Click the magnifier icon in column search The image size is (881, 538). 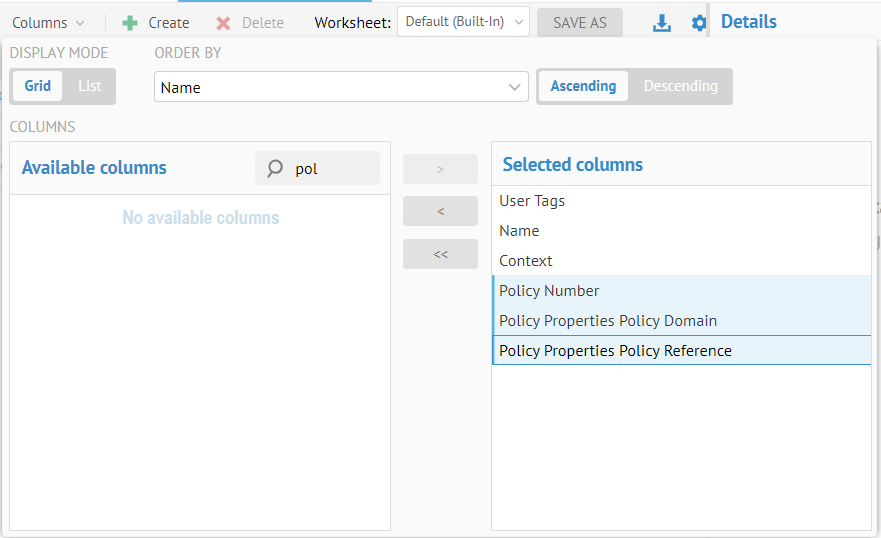tap(275, 168)
